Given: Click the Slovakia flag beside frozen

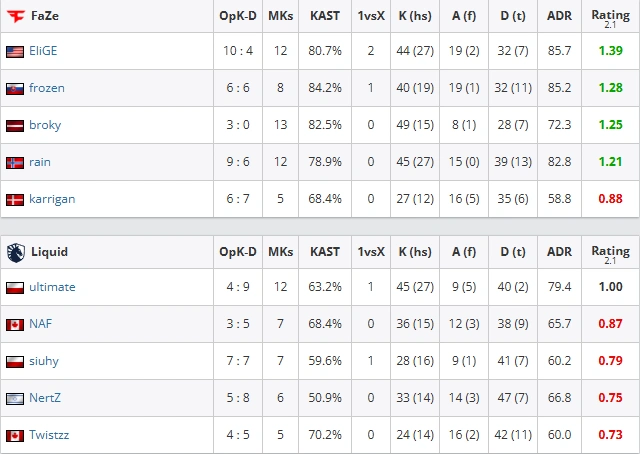Looking at the screenshot, I should 15,89.
